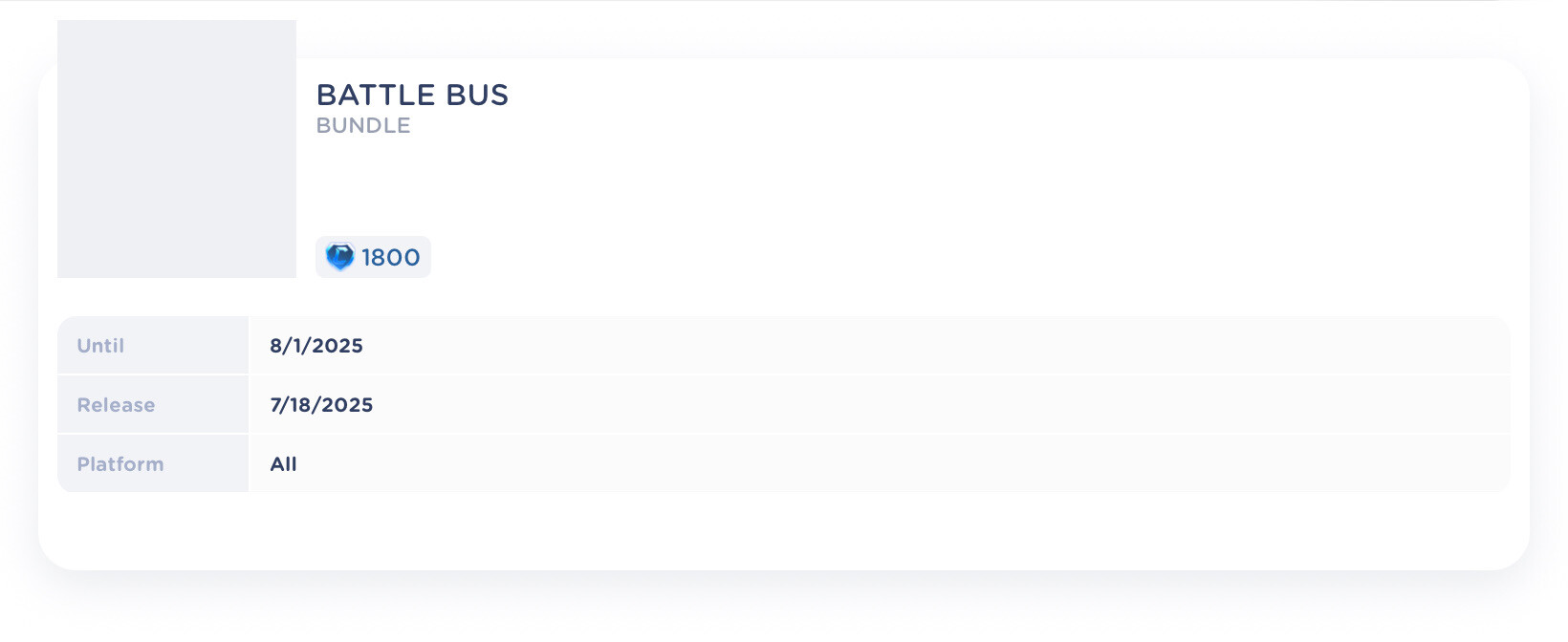Click the Battle Bus image placeholder

[176, 148]
